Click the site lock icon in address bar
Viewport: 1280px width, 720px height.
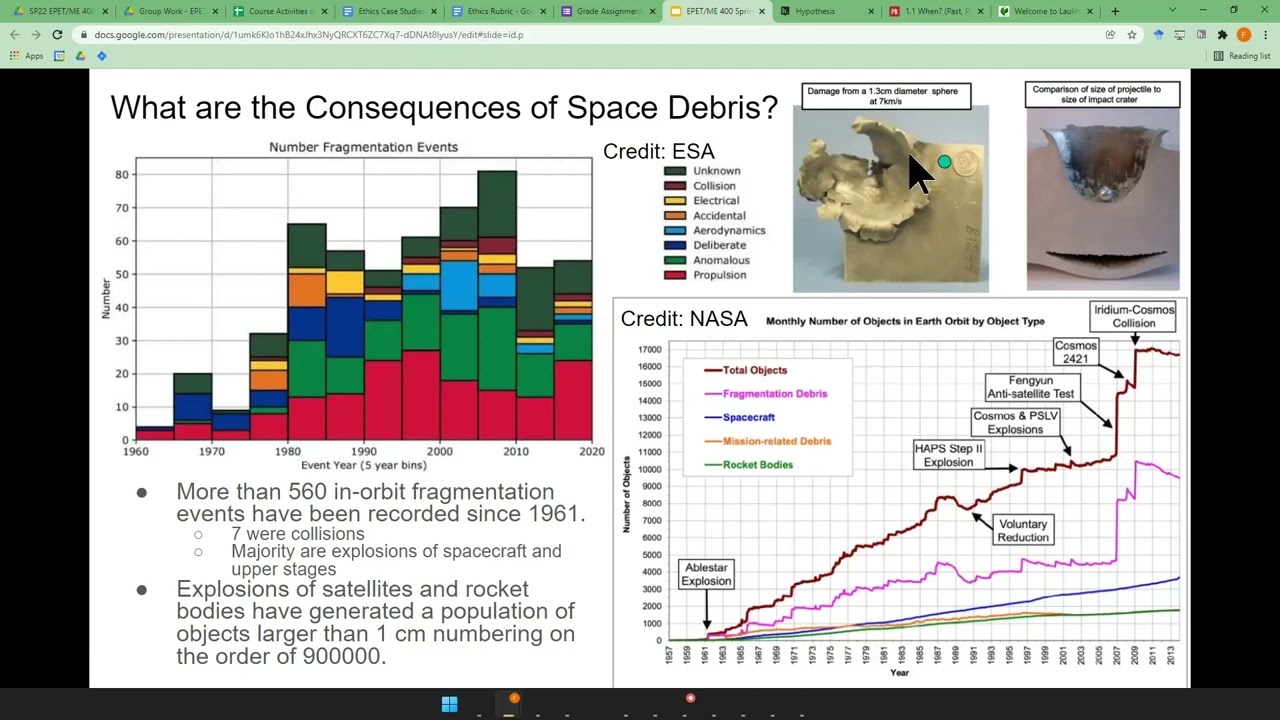[83, 35]
